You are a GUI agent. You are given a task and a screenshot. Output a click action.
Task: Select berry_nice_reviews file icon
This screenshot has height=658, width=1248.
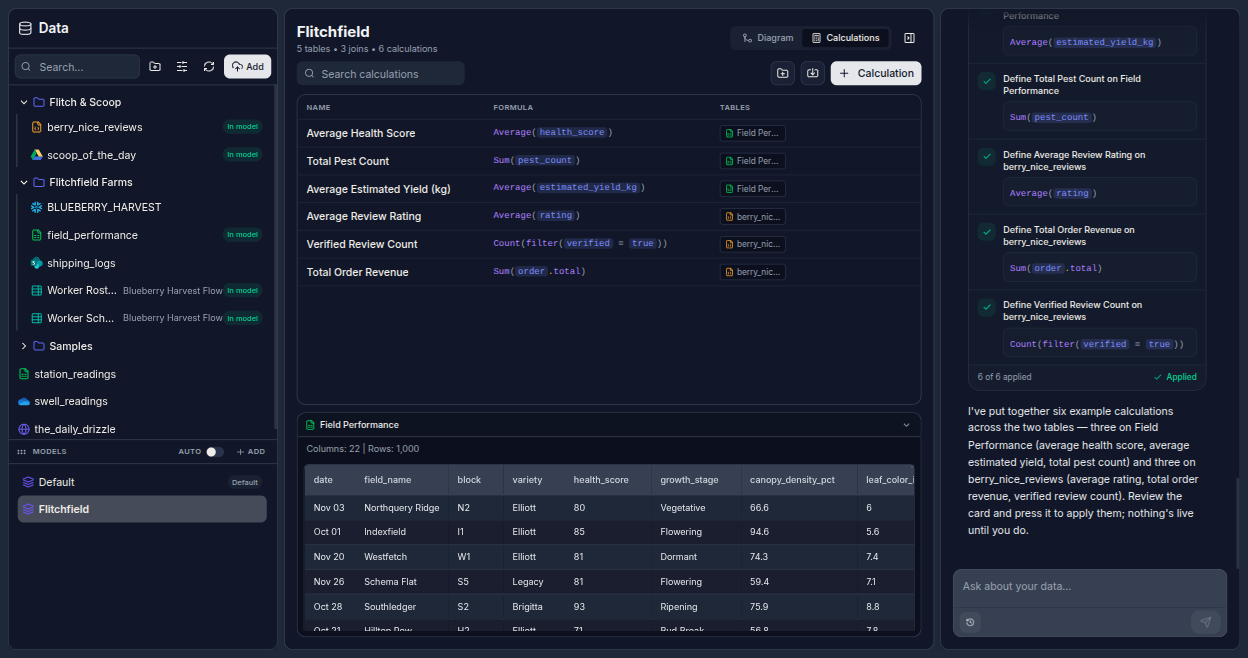tap(37, 127)
